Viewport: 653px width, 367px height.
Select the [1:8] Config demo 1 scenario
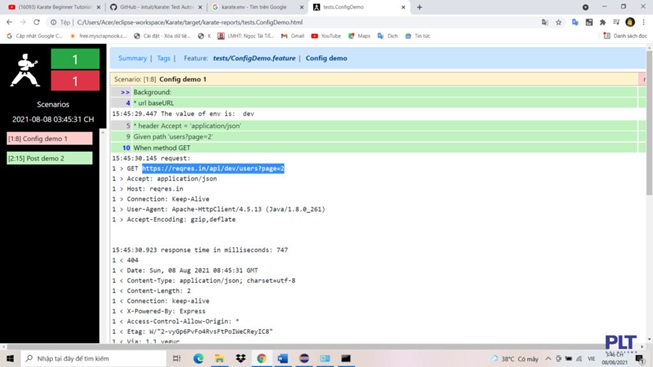[x=50, y=138]
